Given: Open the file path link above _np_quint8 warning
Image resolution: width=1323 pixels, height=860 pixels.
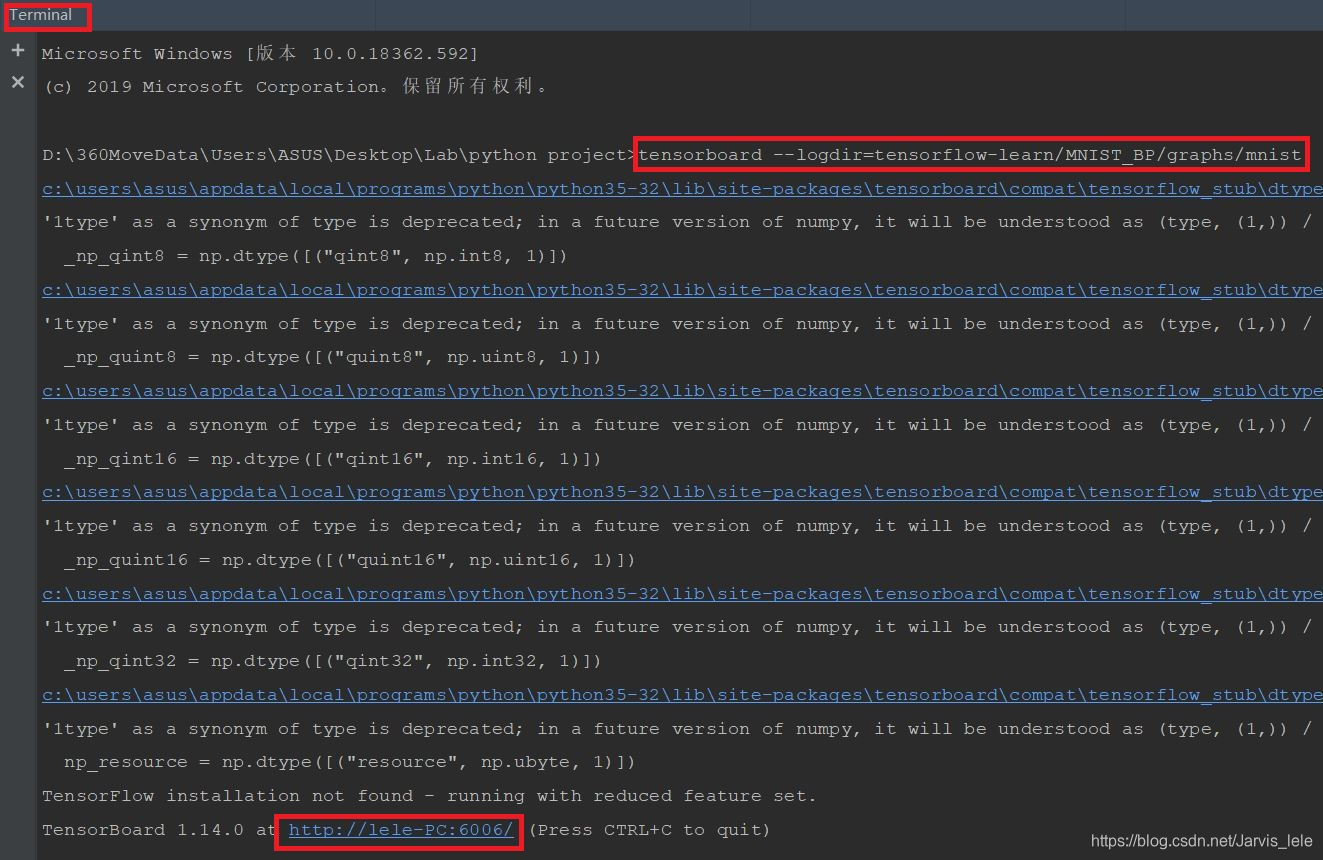Looking at the screenshot, I should 682,290.
